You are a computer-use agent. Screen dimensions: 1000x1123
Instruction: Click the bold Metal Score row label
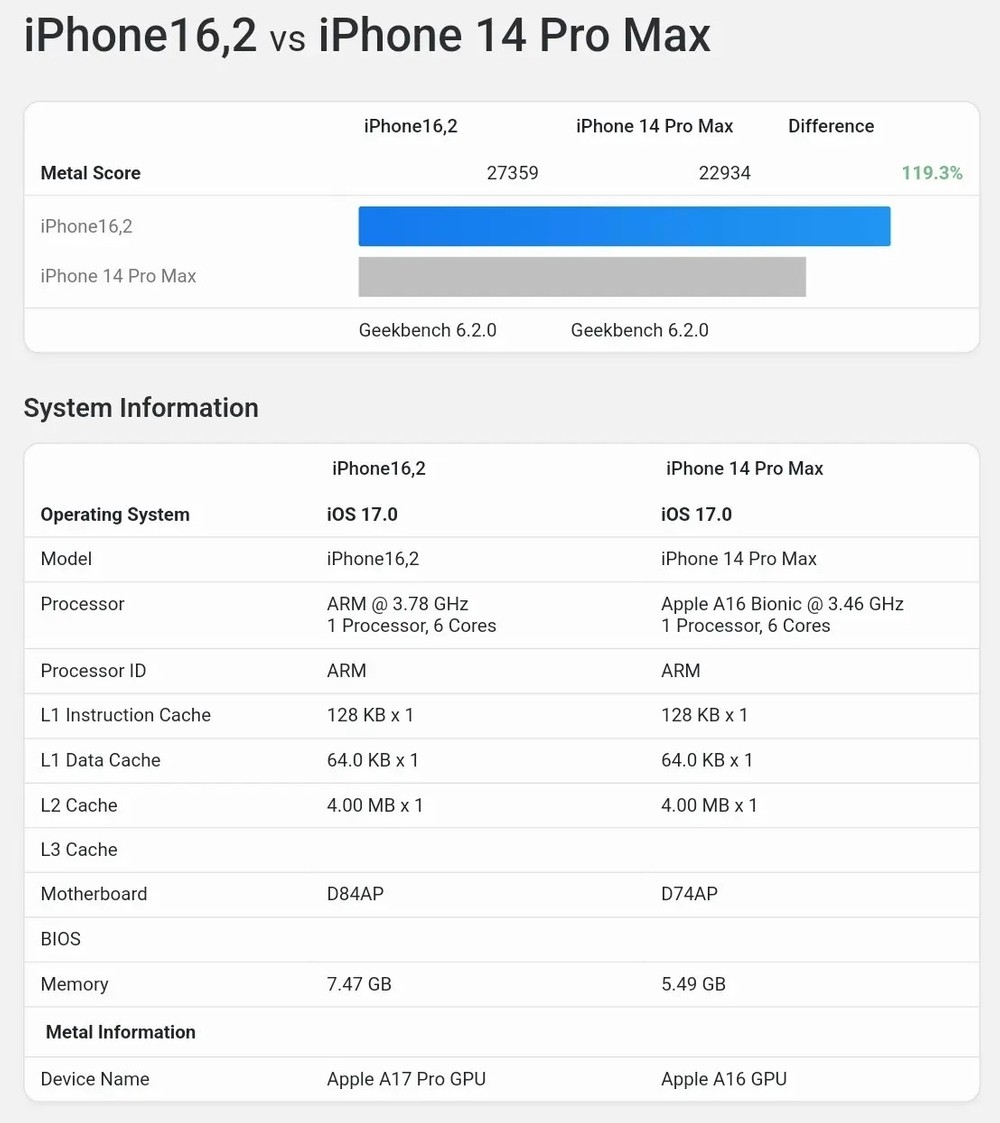[x=90, y=173]
